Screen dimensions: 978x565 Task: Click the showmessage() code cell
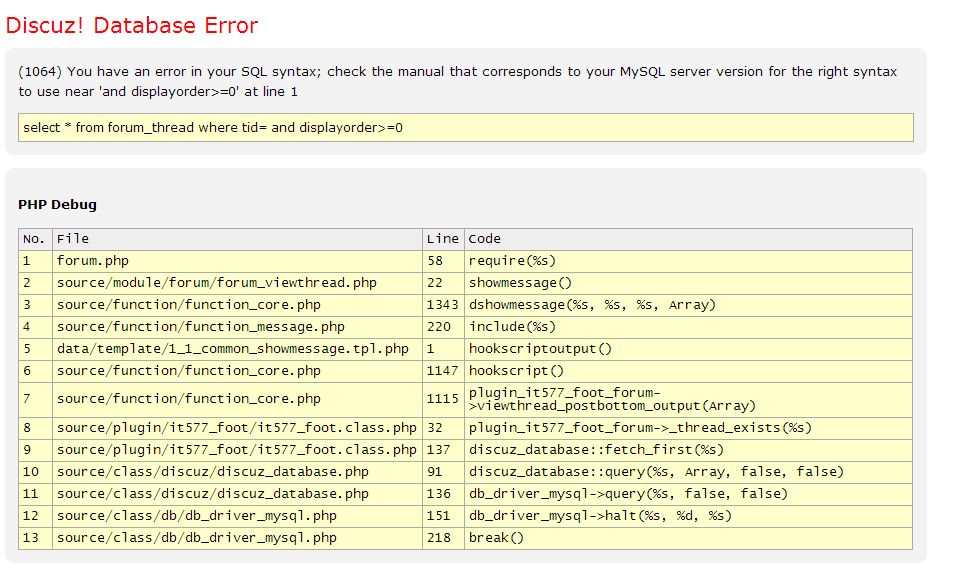[688, 282]
